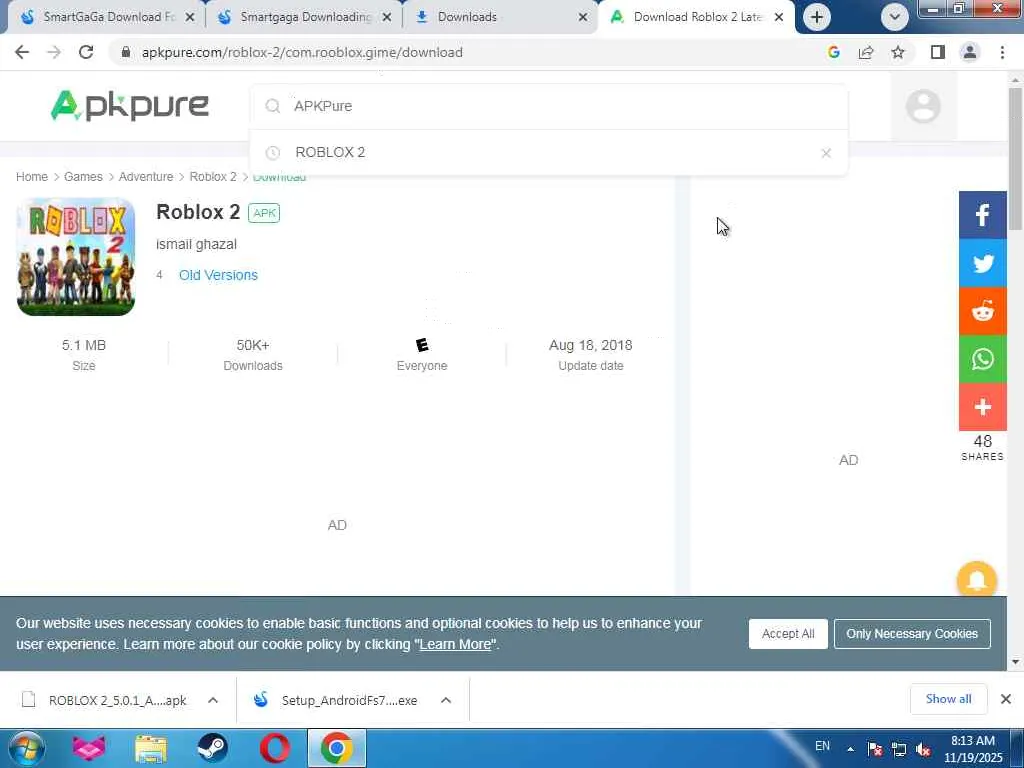Open the Google icon in address bar
Viewport: 1024px width, 768px height.
833,52
